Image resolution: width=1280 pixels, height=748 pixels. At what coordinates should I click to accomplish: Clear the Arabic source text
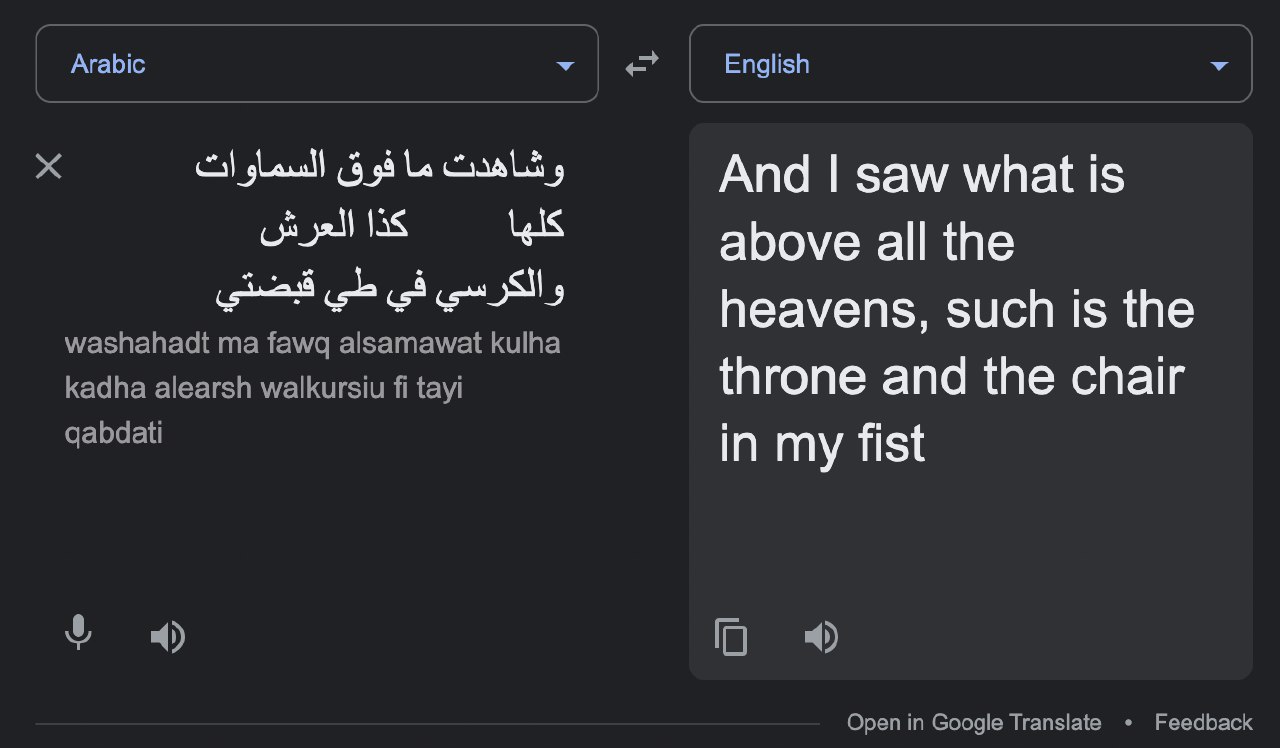point(48,166)
